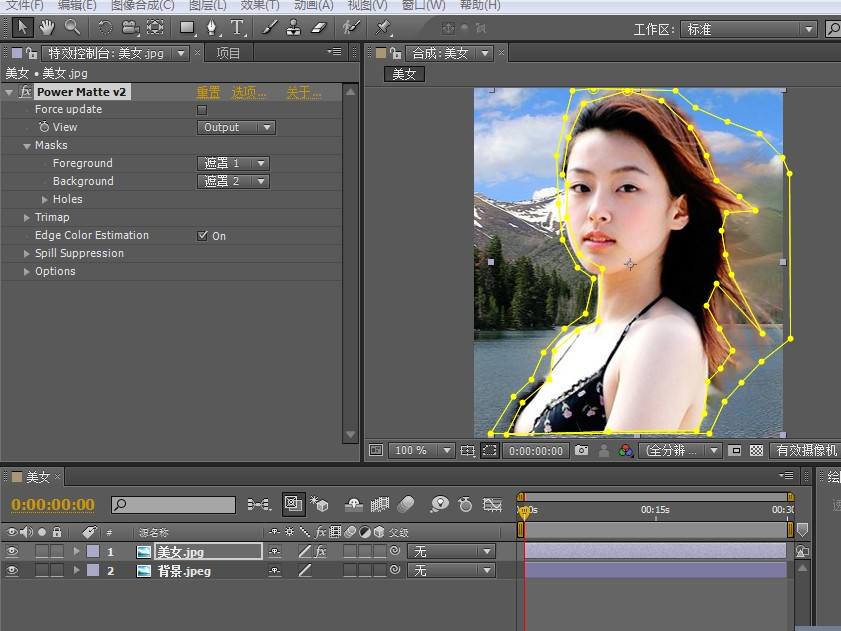Open the Foreground 遮罩 1 dropdown
Viewport: 841px width, 631px height.
coord(233,163)
